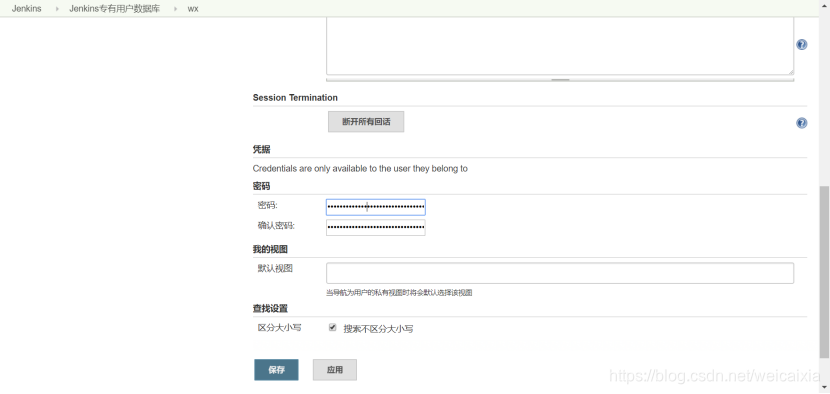Image resolution: width=830 pixels, height=394 pixels.
Task: Expand breadcrumb arrow before wx
Action: (x=175, y=9)
